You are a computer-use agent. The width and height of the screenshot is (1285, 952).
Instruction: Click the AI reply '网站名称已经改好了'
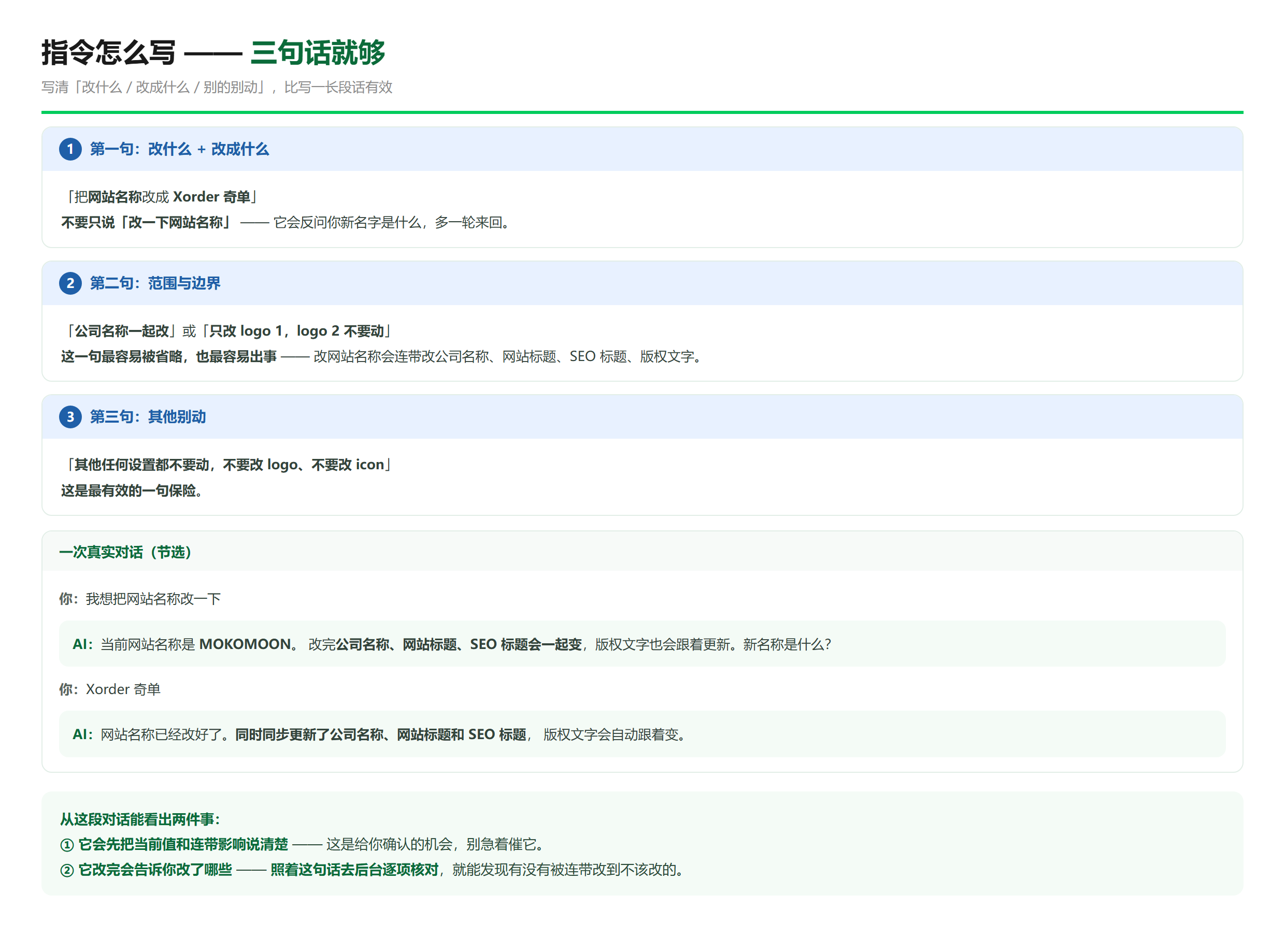click(642, 734)
